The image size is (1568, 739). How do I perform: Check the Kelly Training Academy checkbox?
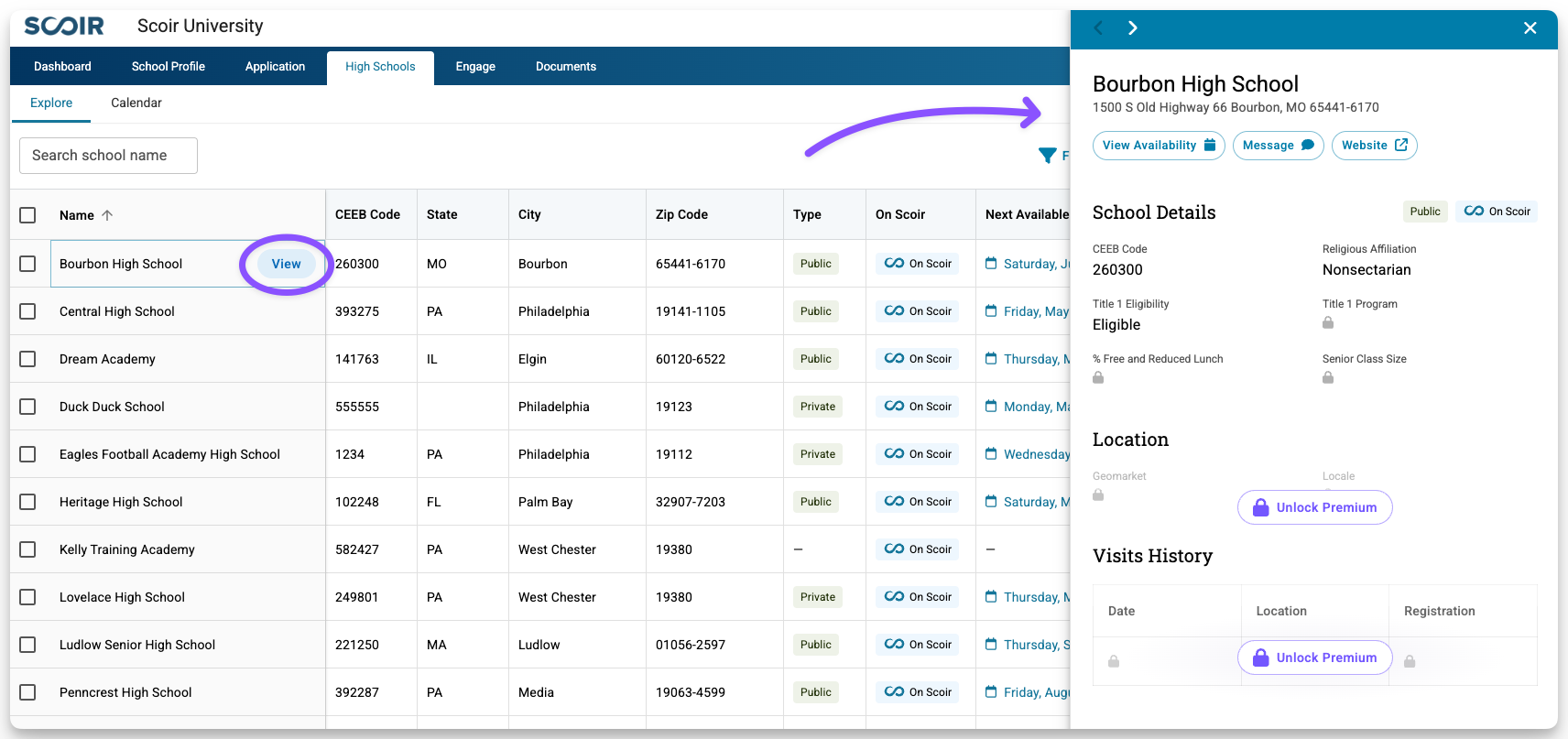pos(27,549)
